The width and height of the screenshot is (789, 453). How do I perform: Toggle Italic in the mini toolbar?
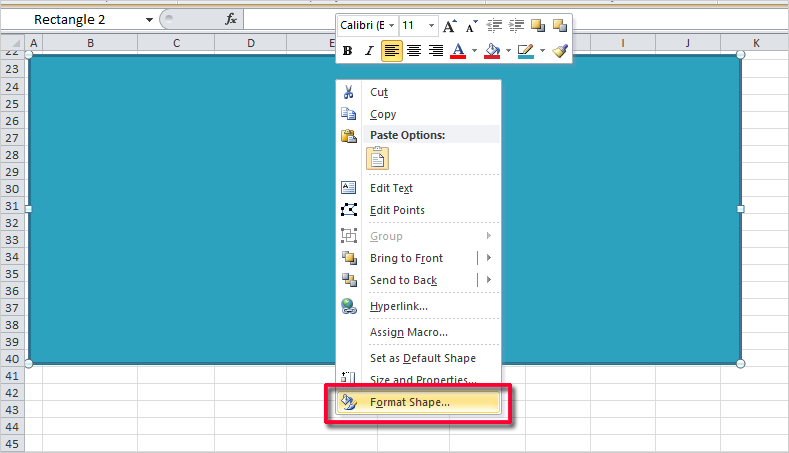369,51
